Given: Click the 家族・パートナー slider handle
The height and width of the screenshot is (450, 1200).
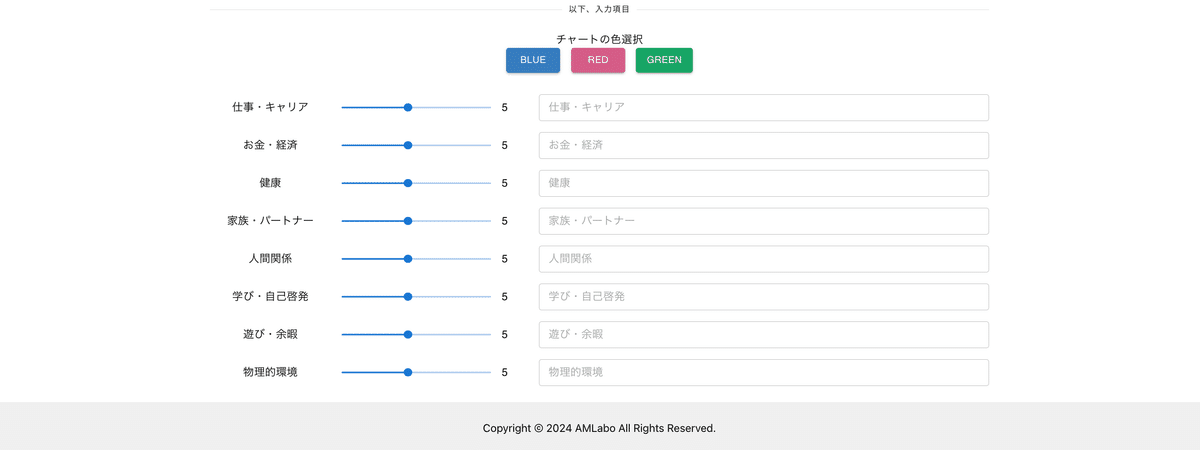Looking at the screenshot, I should 408,221.
